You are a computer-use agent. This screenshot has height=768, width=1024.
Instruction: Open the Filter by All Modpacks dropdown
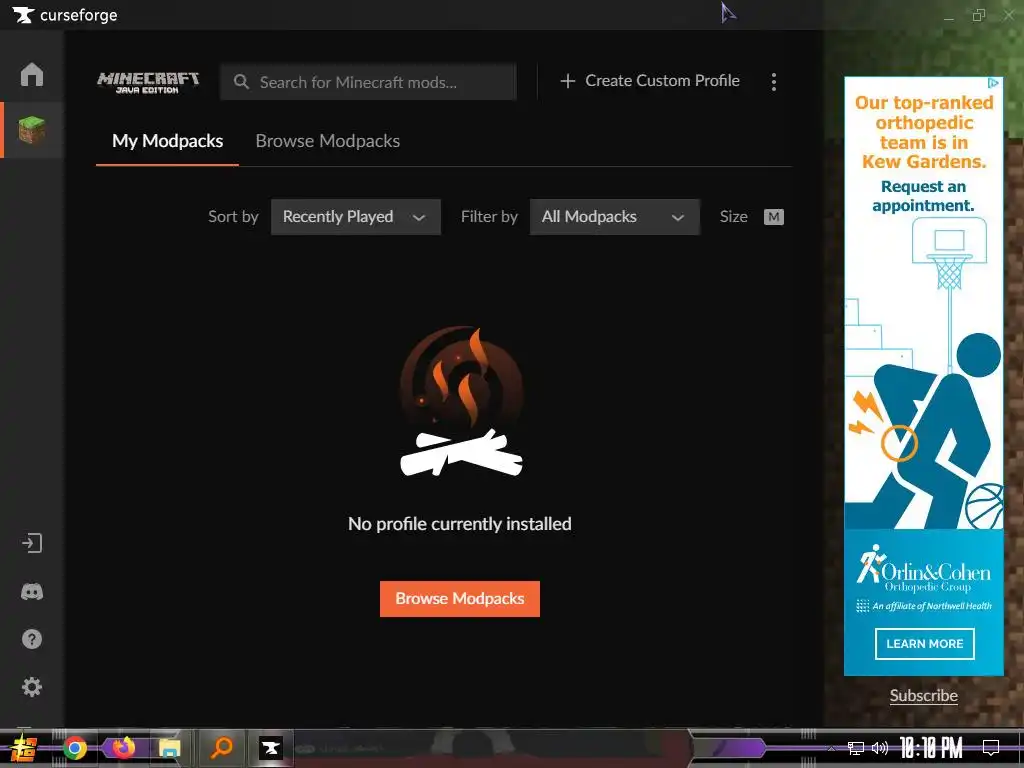coord(615,217)
